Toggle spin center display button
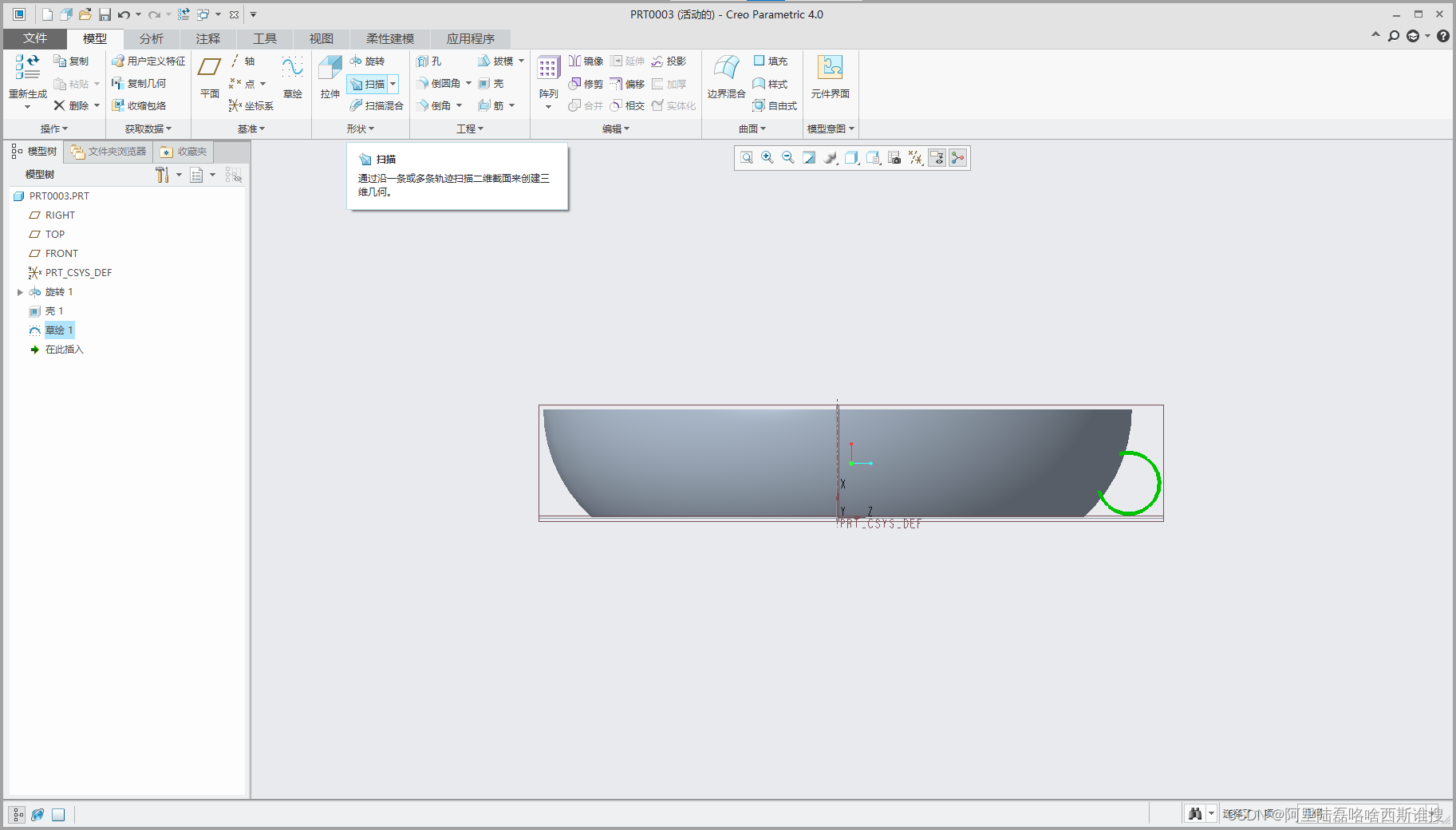This screenshot has width=1456, height=830. (x=958, y=158)
